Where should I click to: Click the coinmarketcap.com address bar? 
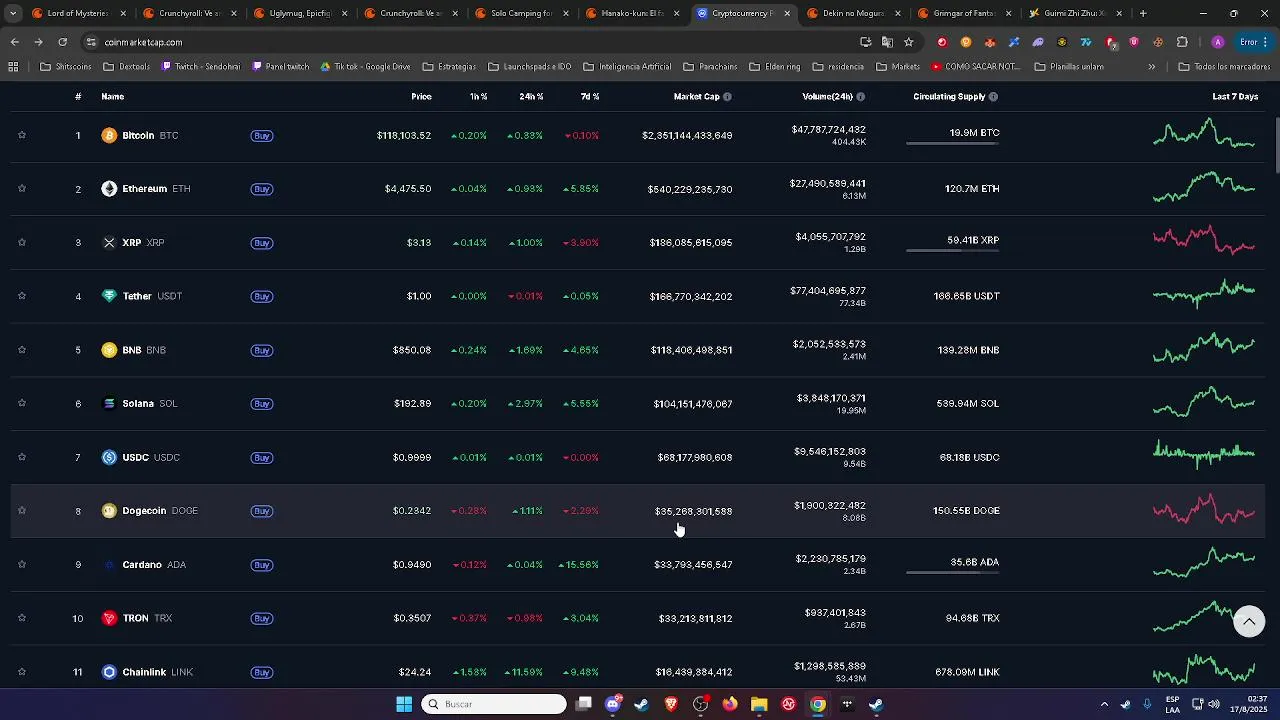[x=470, y=42]
